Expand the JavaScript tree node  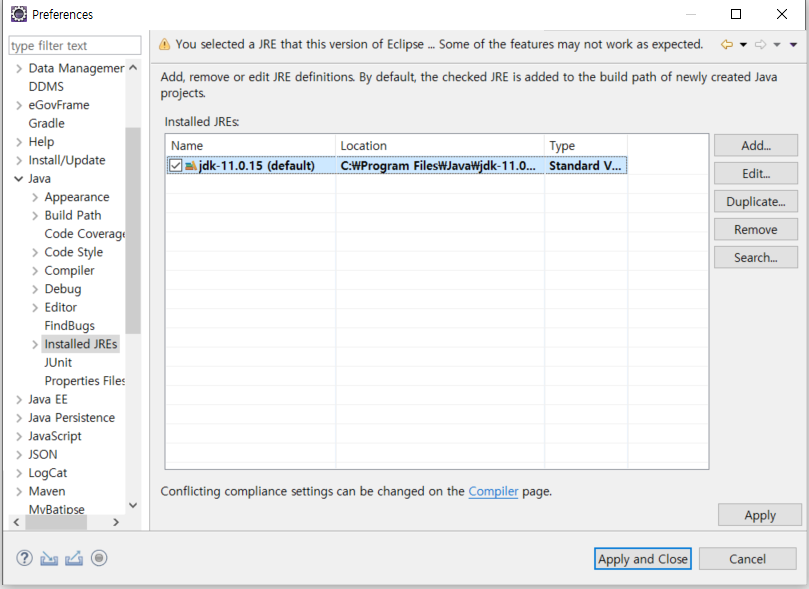19,436
